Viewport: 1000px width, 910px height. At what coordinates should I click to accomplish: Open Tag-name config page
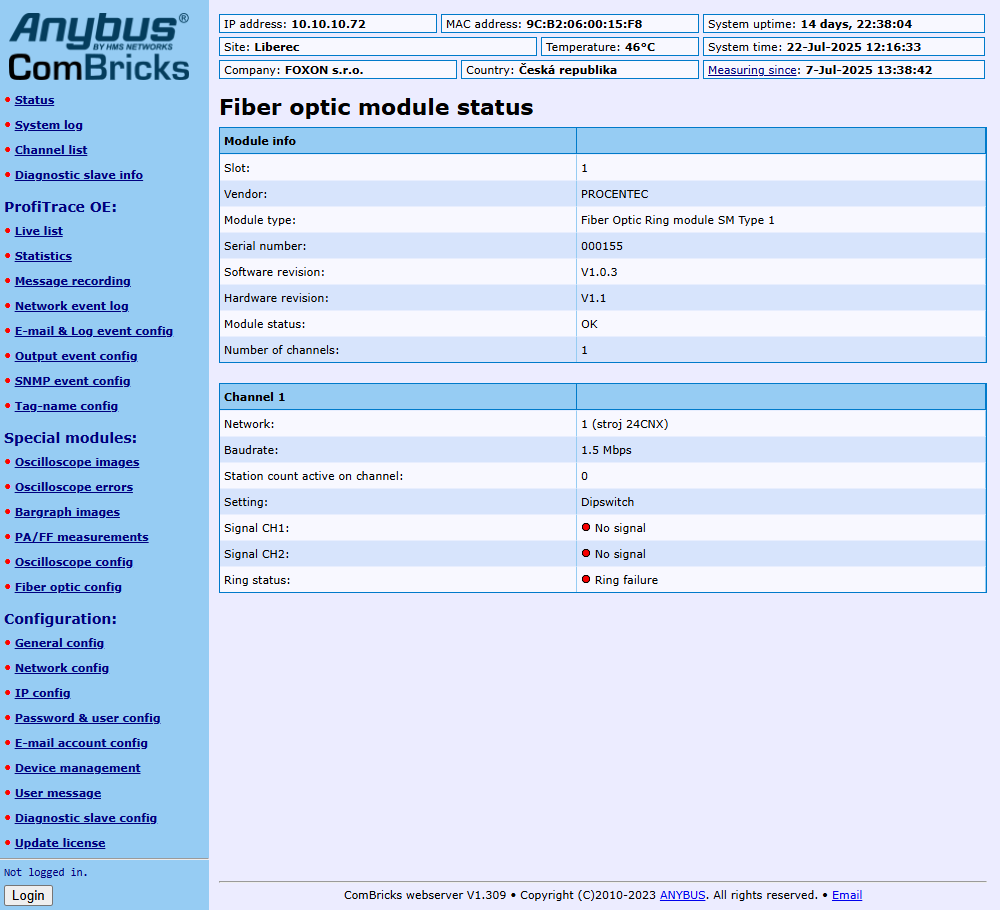pos(66,406)
